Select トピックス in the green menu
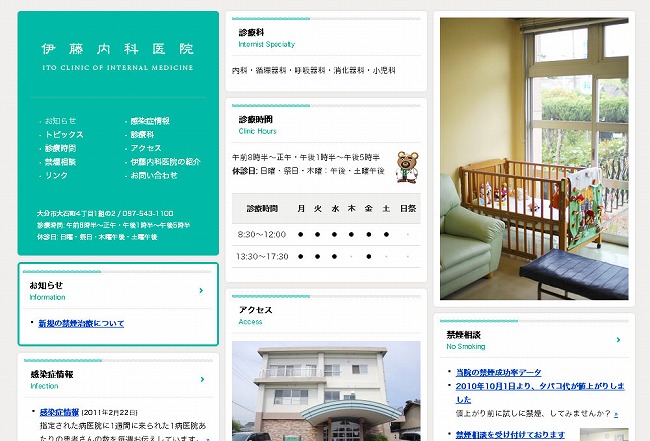Viewport: 650px width, 441px height. point(64,135)
